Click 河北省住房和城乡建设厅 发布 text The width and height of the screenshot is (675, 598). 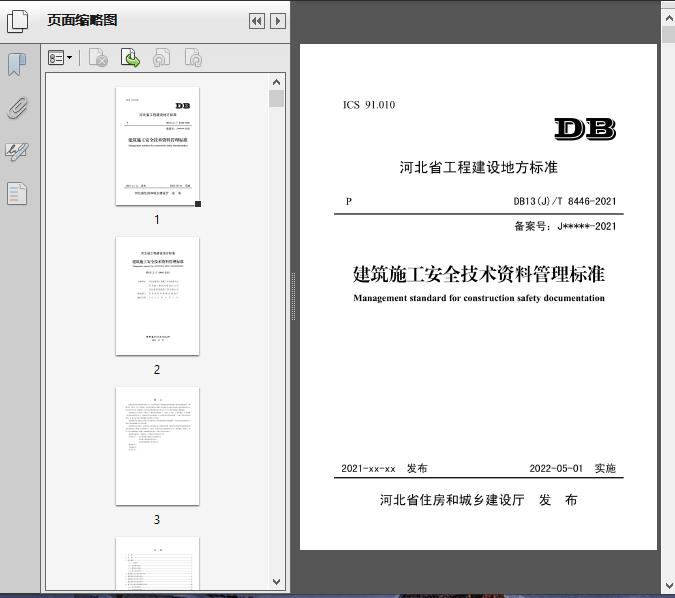479,500
